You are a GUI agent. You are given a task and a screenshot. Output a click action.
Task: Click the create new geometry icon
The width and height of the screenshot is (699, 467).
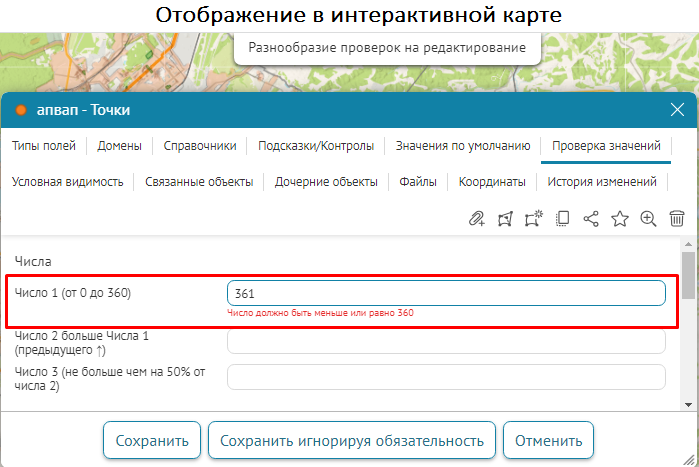point(533,219)
